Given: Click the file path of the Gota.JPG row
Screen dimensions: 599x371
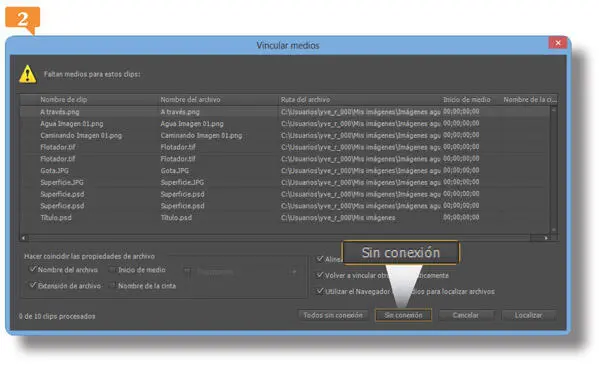Looking at the screenshot, I should pos(361,171).
